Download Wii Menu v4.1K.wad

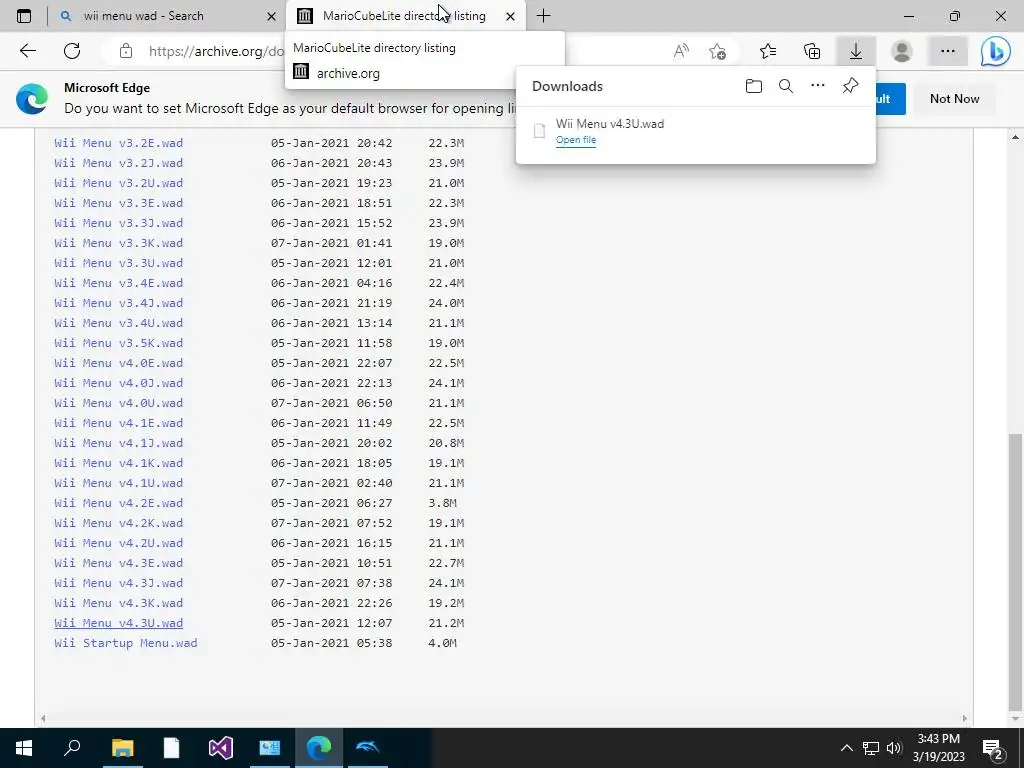click(x=119, y=463)
